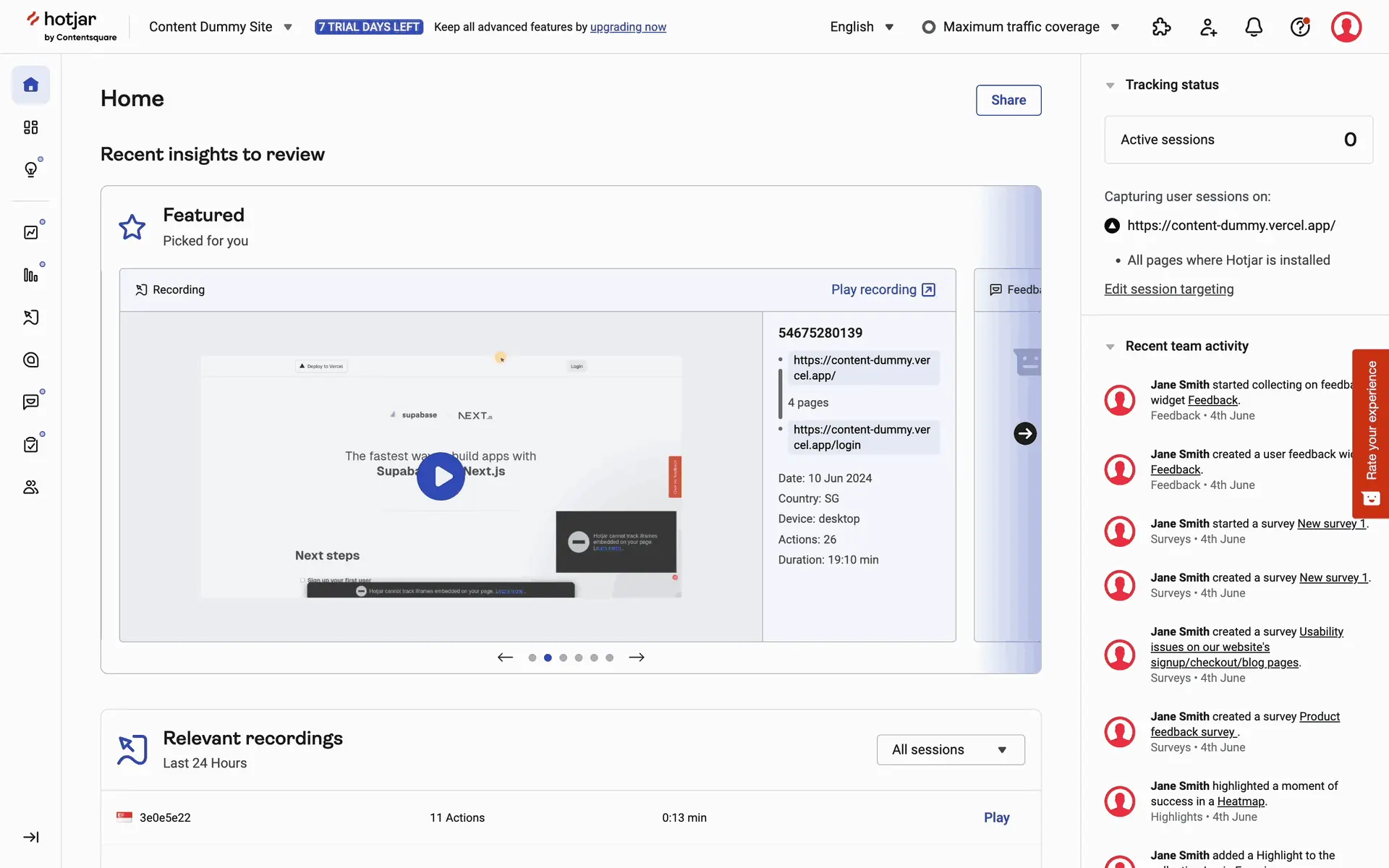This screenshot has width=1389, height=868.
Task: Open the All sessions dropdown
Action: [950, 750]
